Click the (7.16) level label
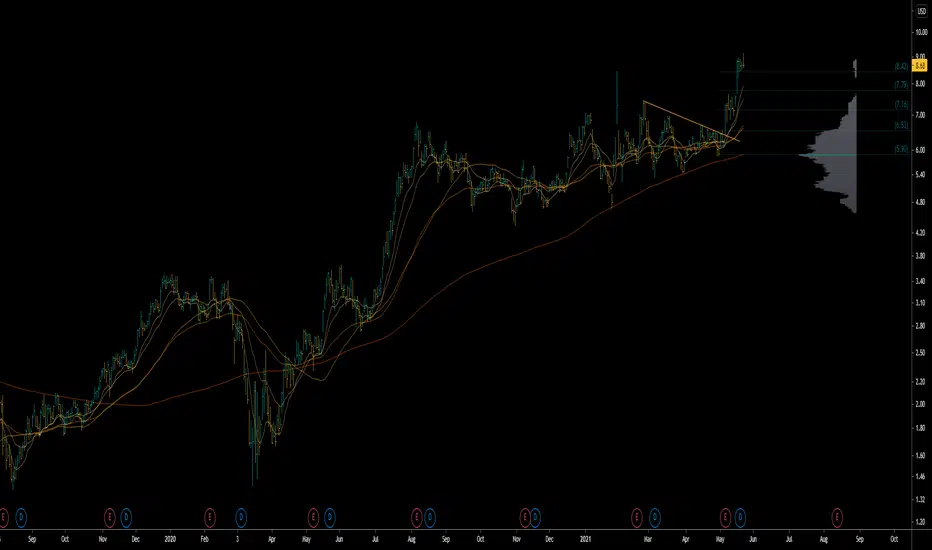 click(901, 105)
